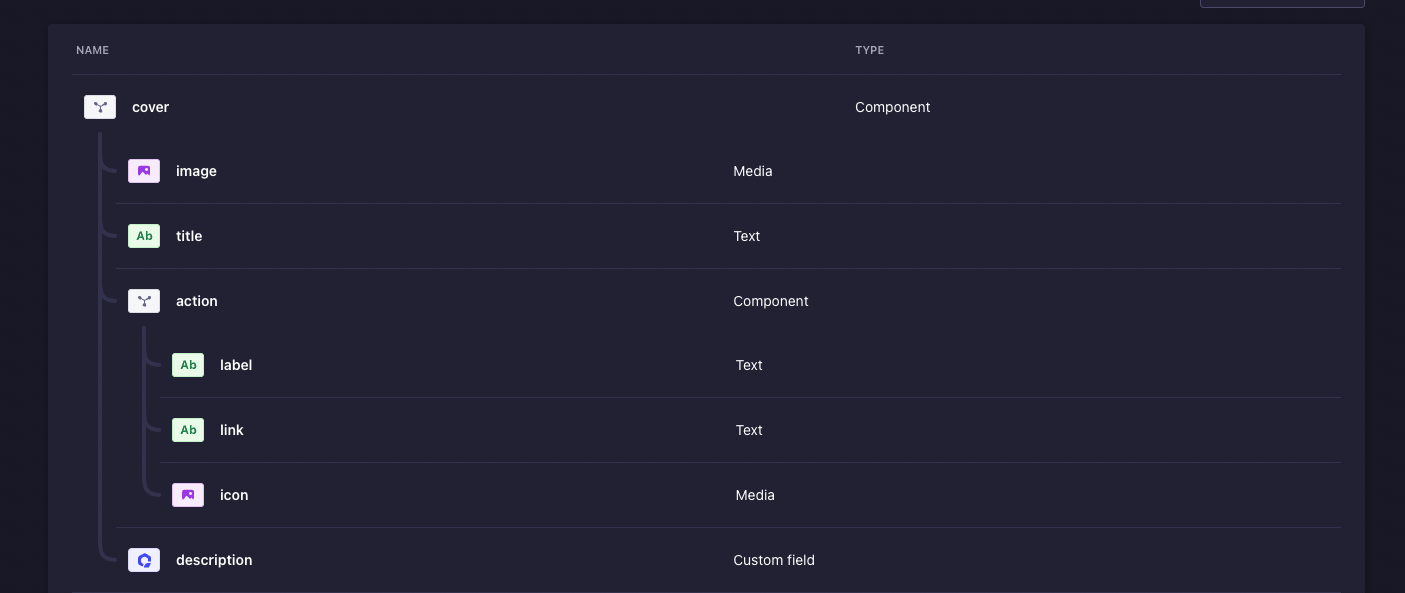Select the nested action component name

196,301
